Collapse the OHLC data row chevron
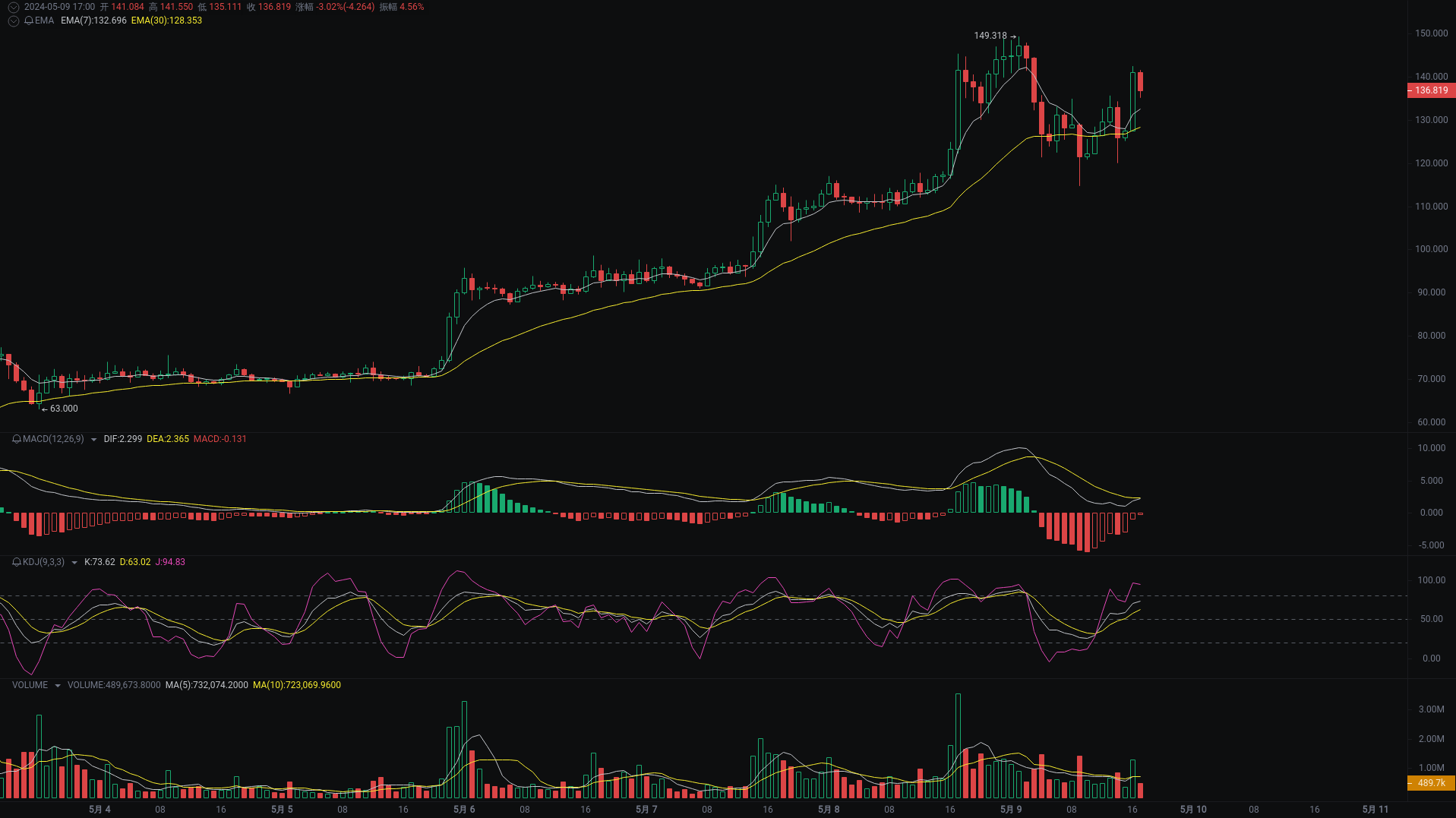Screen dimensions: 1456x818 13,7
